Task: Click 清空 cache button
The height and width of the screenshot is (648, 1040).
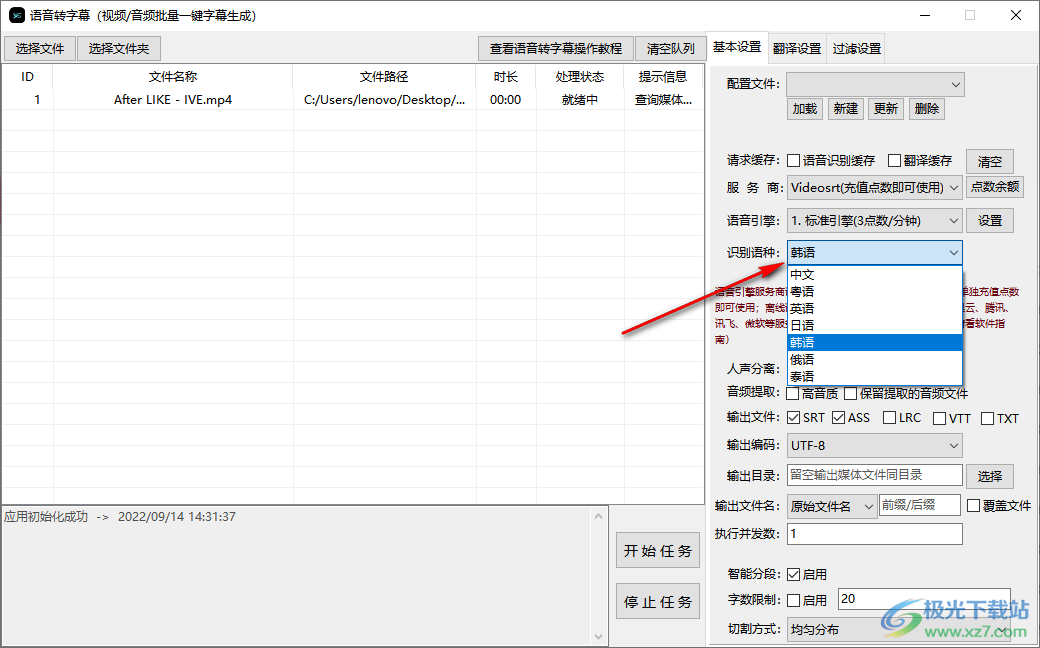Action: 990,161
